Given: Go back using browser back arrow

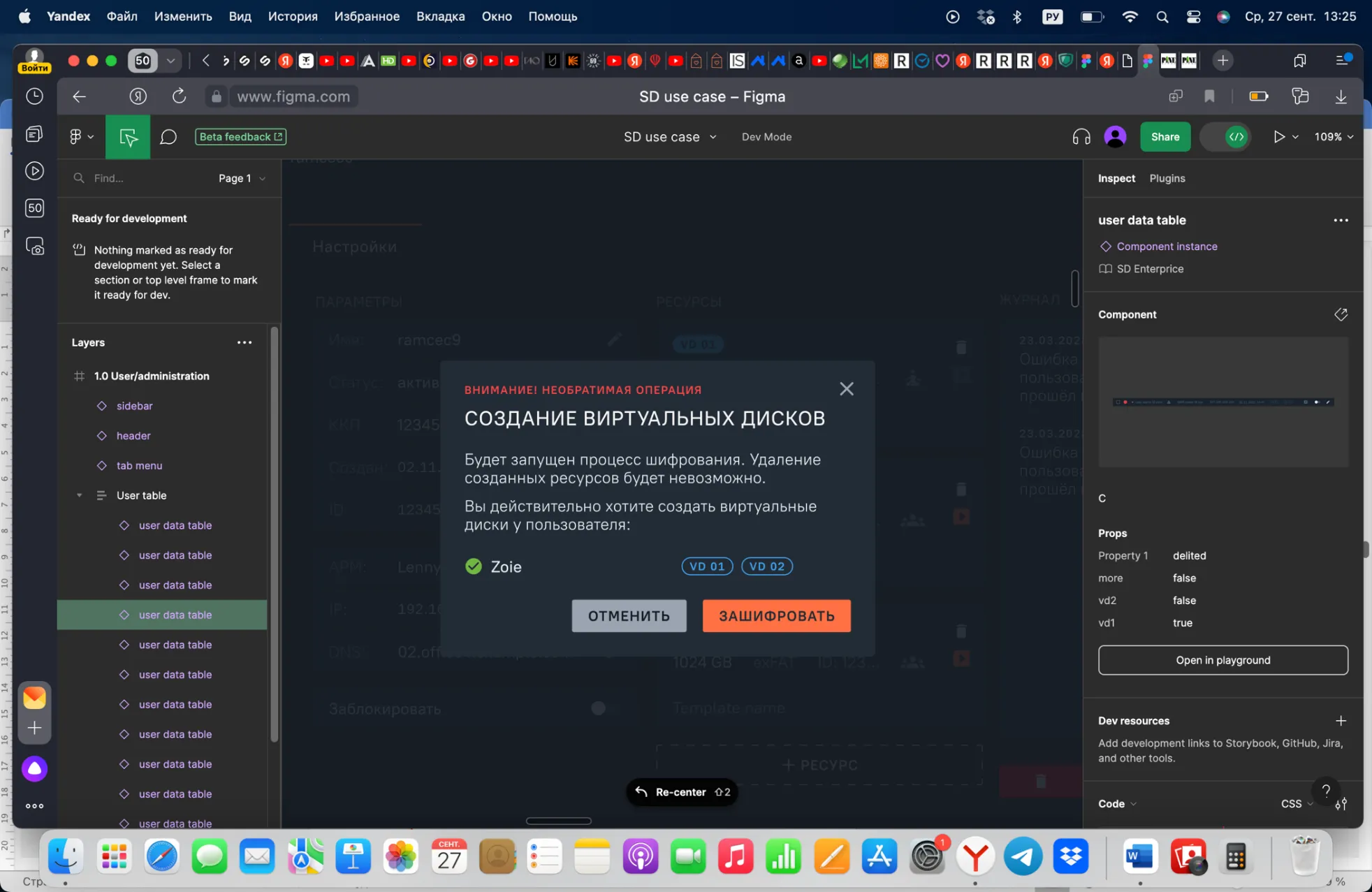Looking at the screenshot, I should pyautogui.click(x=79, y=96).
